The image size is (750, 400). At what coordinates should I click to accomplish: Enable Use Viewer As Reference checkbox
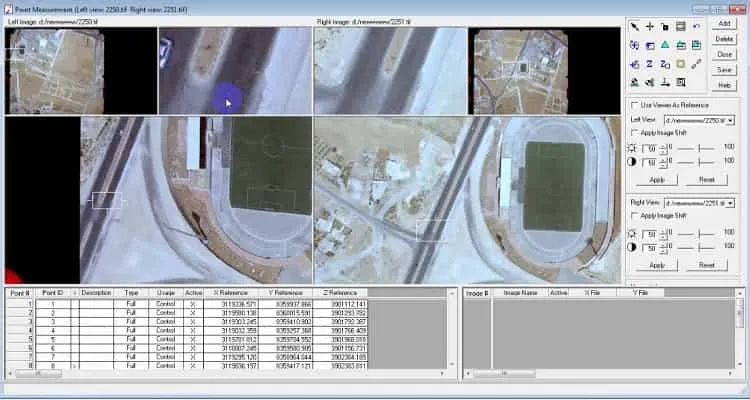635,105
